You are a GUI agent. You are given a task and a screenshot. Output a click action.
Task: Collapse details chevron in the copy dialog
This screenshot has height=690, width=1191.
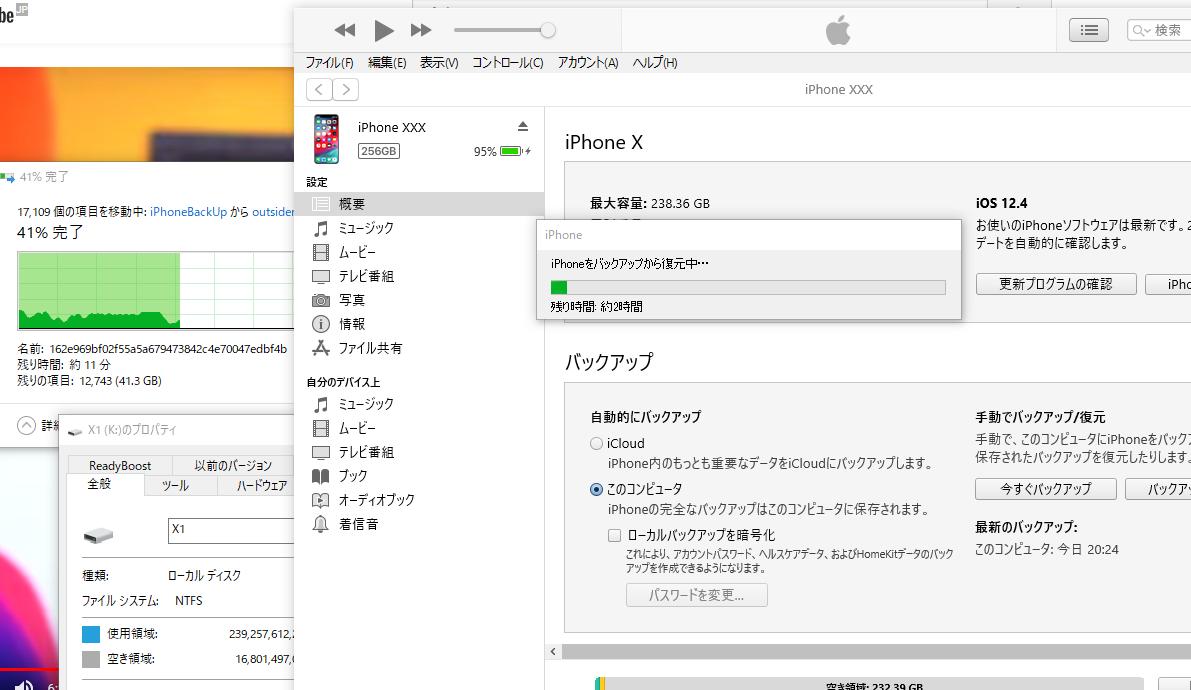27,426
